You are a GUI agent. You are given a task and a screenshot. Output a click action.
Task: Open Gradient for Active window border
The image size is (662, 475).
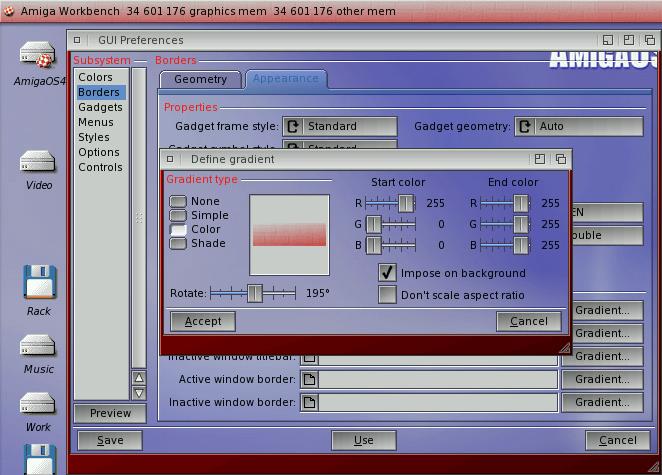click(x=602, y=379)
